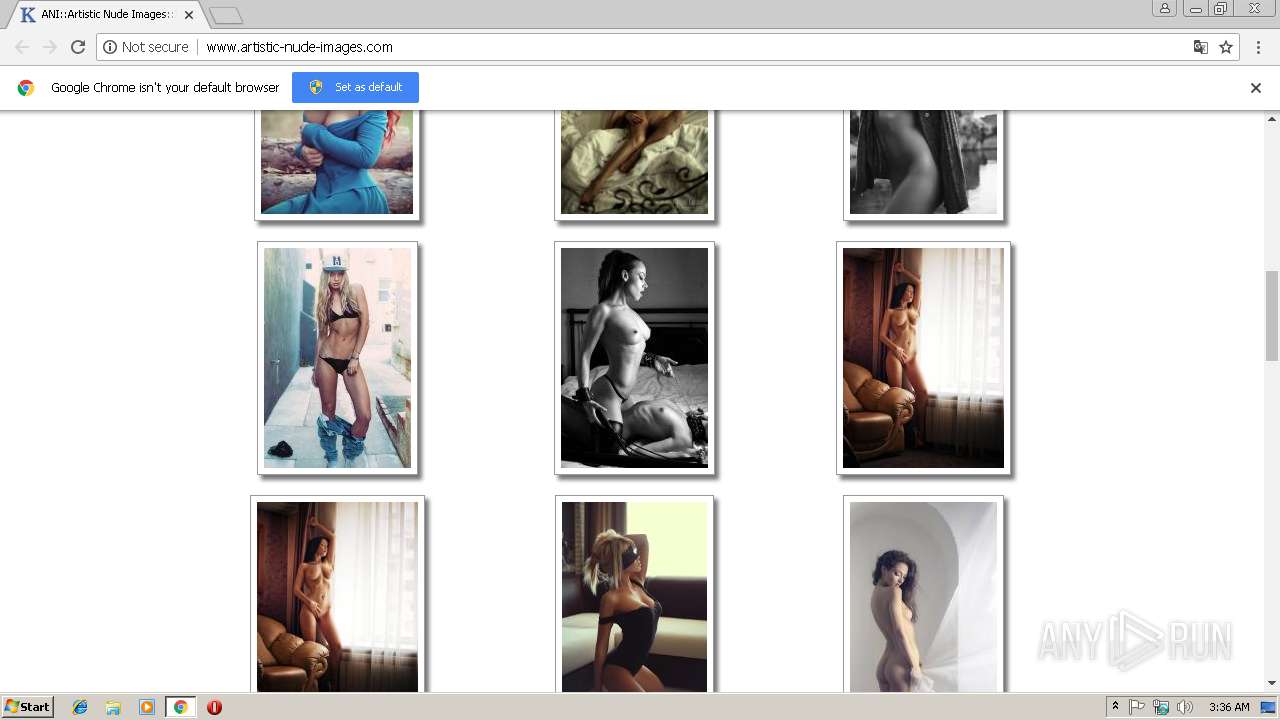Click the volume speaker tray icon

[x=1185, y=707]
